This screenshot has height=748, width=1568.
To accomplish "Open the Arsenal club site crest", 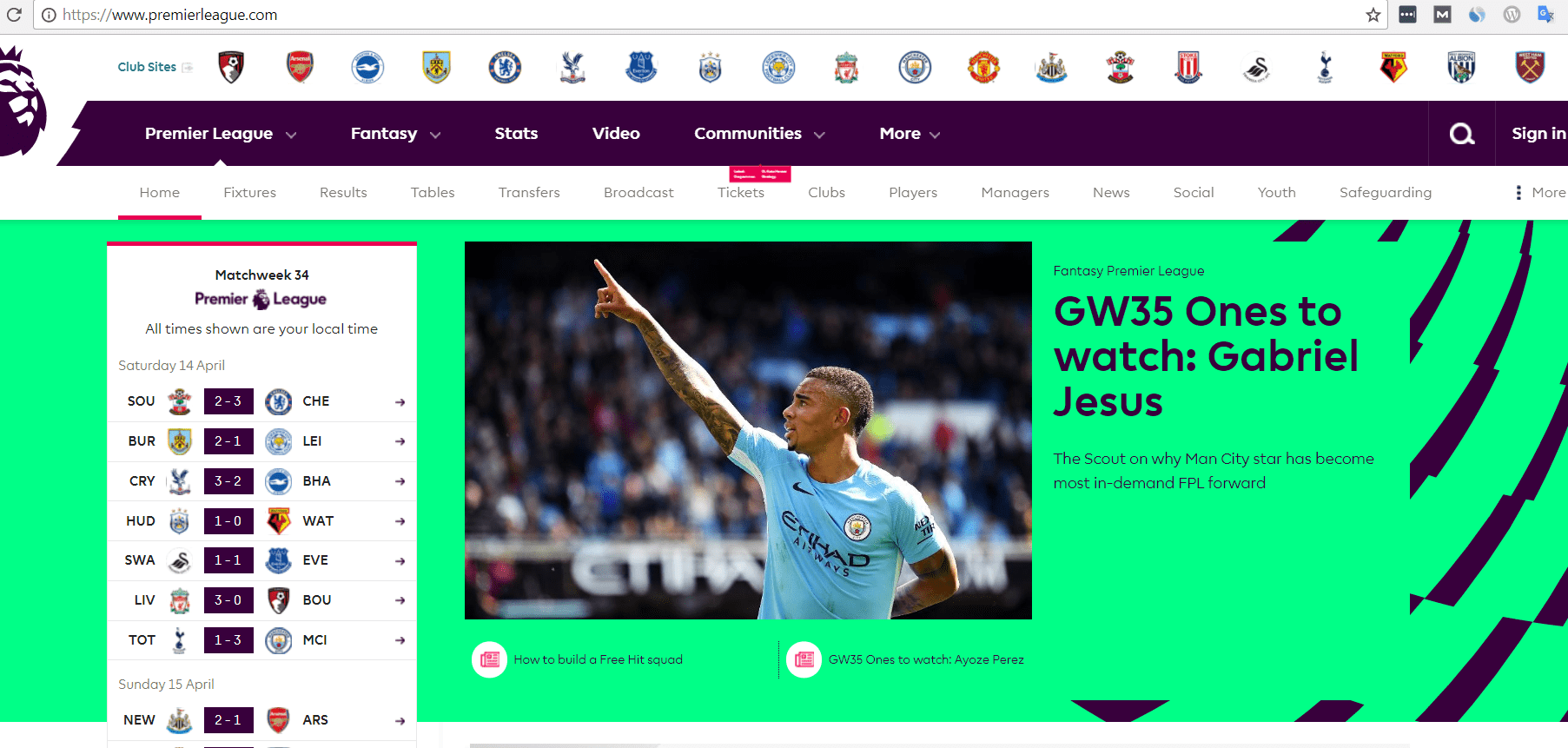I will click(300, 67).
